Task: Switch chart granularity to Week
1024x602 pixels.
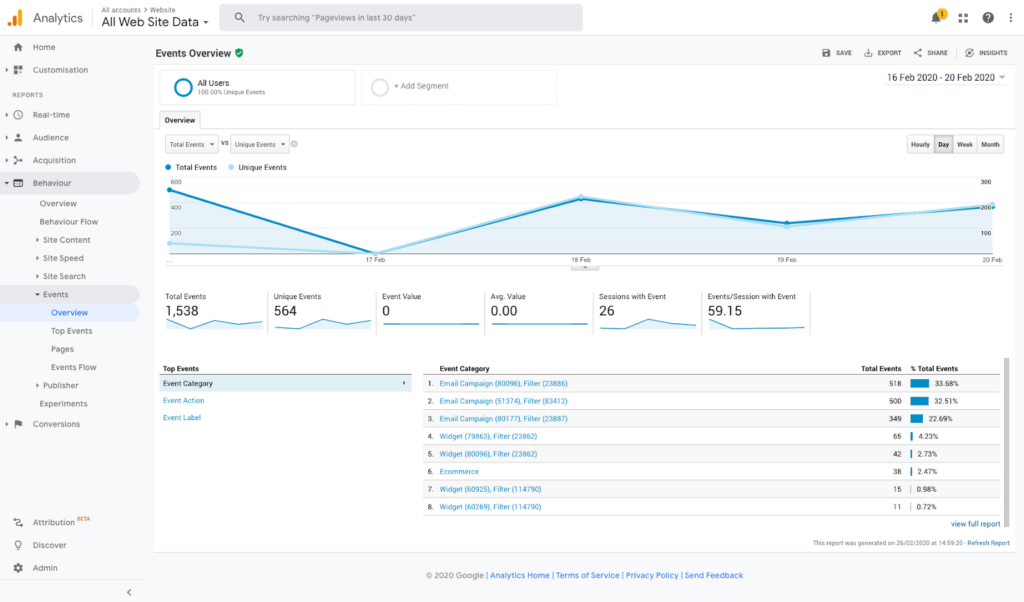Action: pos(965,144)
